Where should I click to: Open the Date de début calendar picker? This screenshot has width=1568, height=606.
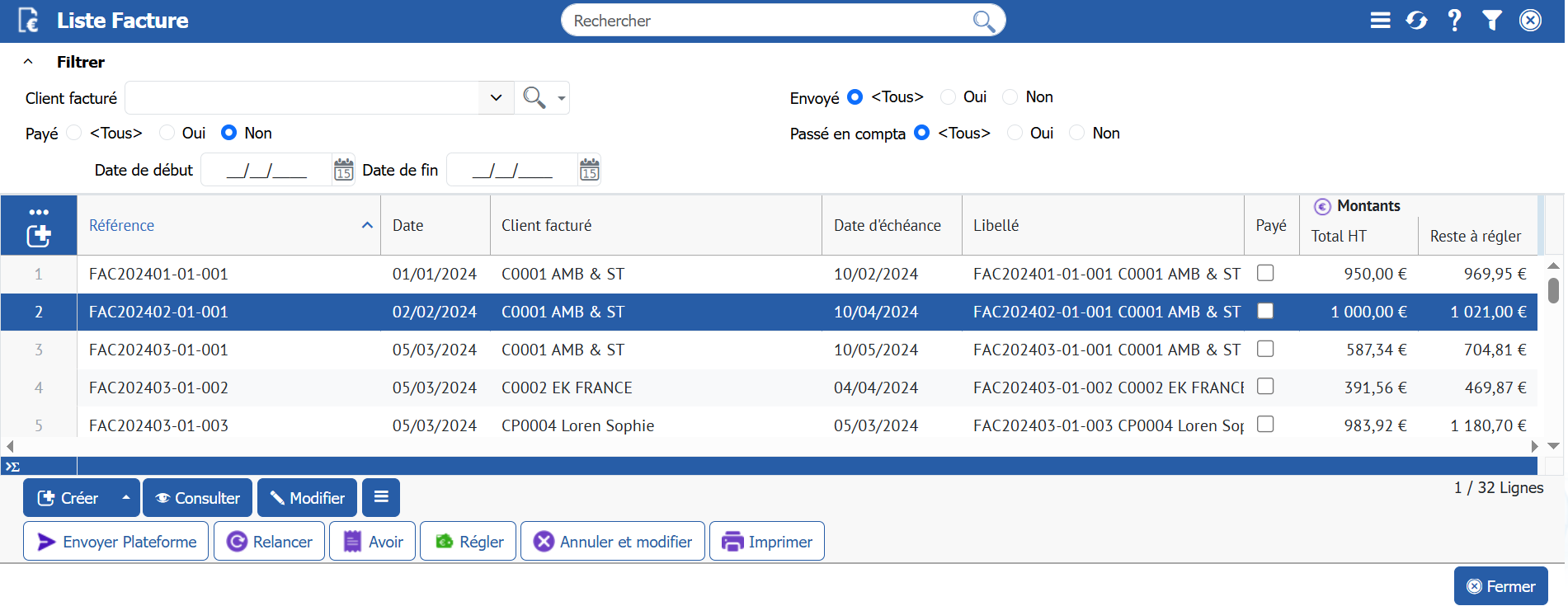(343, 170)
